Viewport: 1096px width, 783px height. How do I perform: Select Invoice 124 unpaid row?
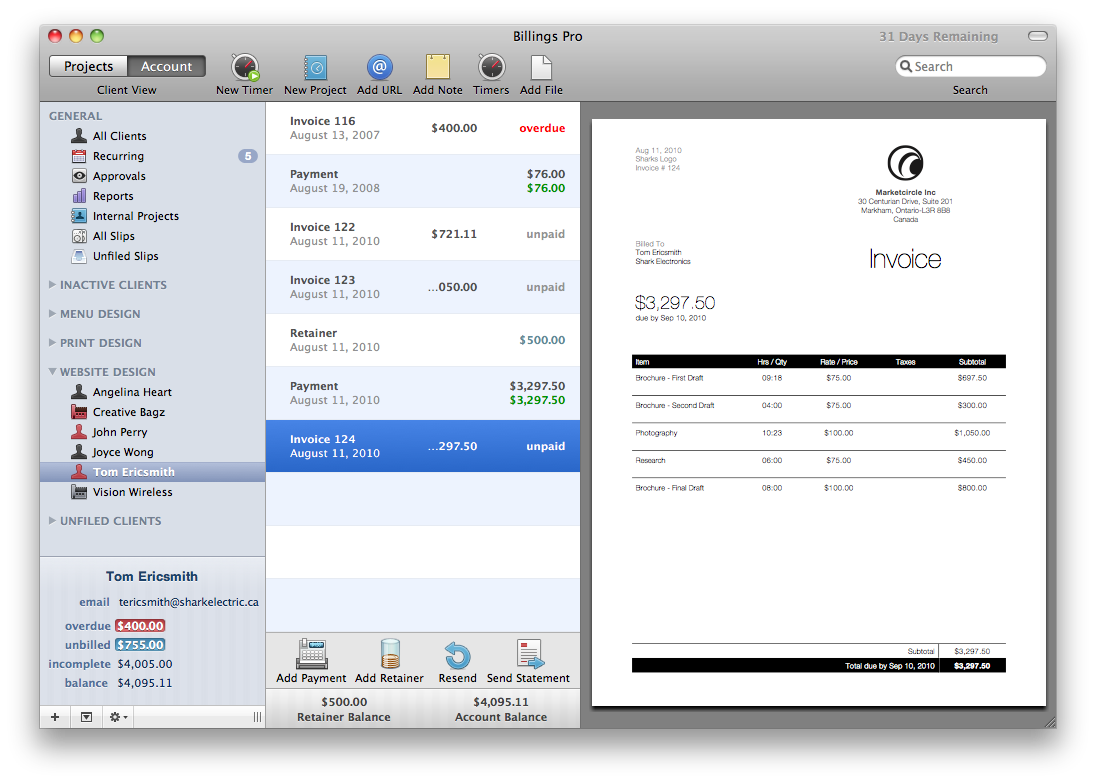click(x=423, y=446)
